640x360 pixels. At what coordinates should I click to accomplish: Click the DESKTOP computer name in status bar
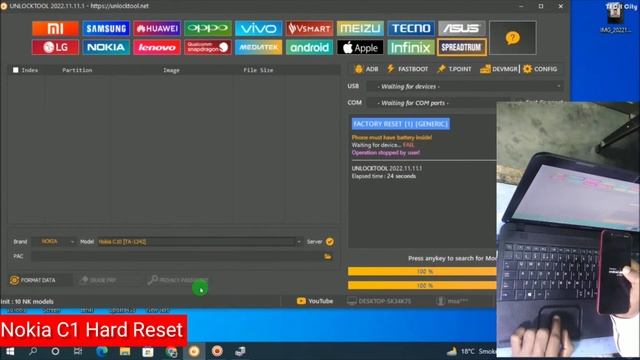(x=379, y=301)
